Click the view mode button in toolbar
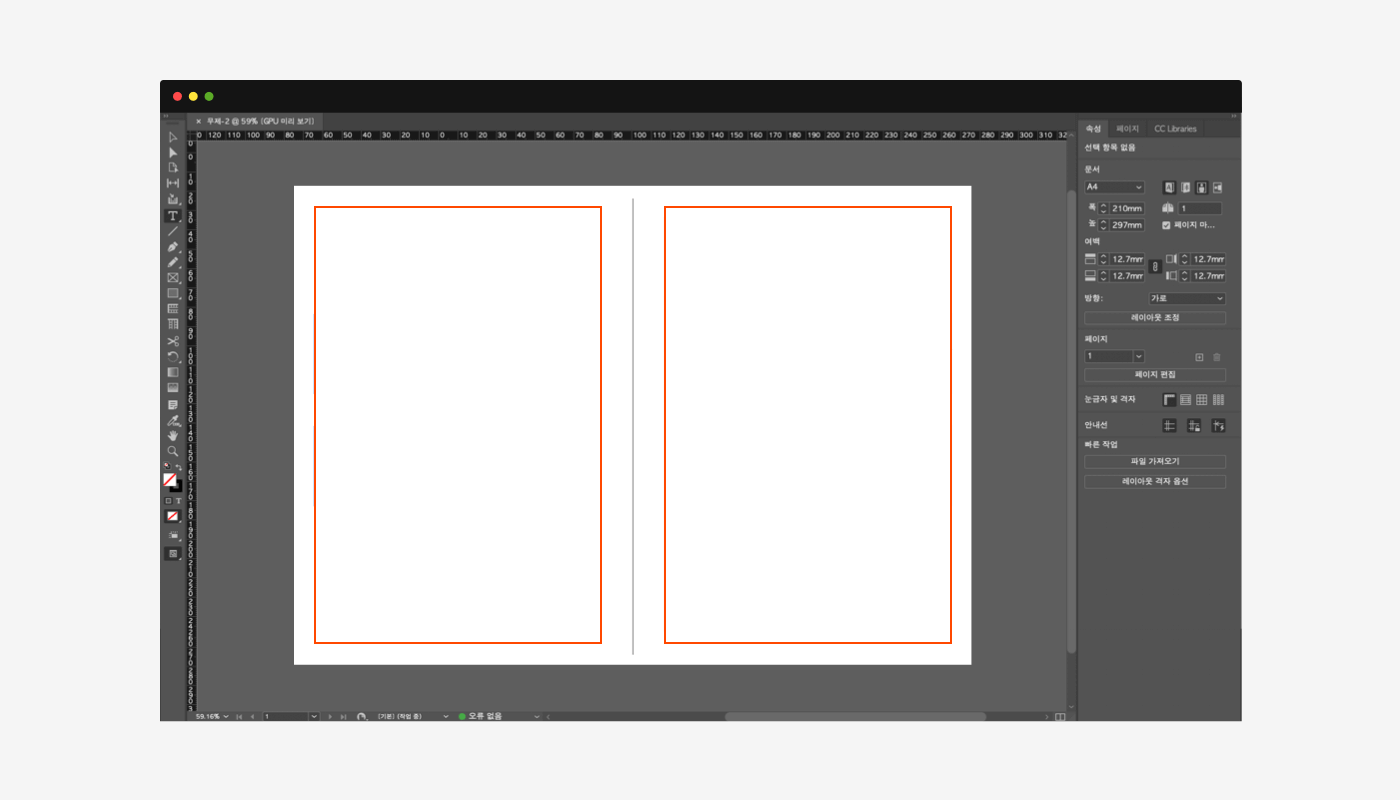The image size is (1400, 800). 173,535
